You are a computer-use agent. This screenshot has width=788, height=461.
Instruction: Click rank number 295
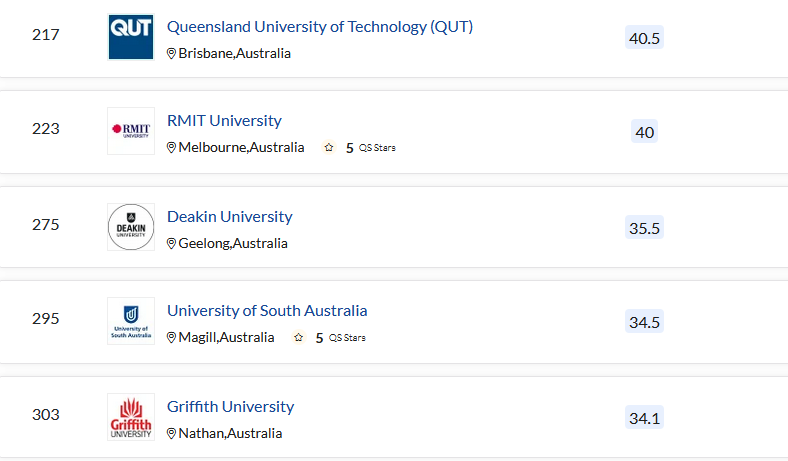click(46, 319)
